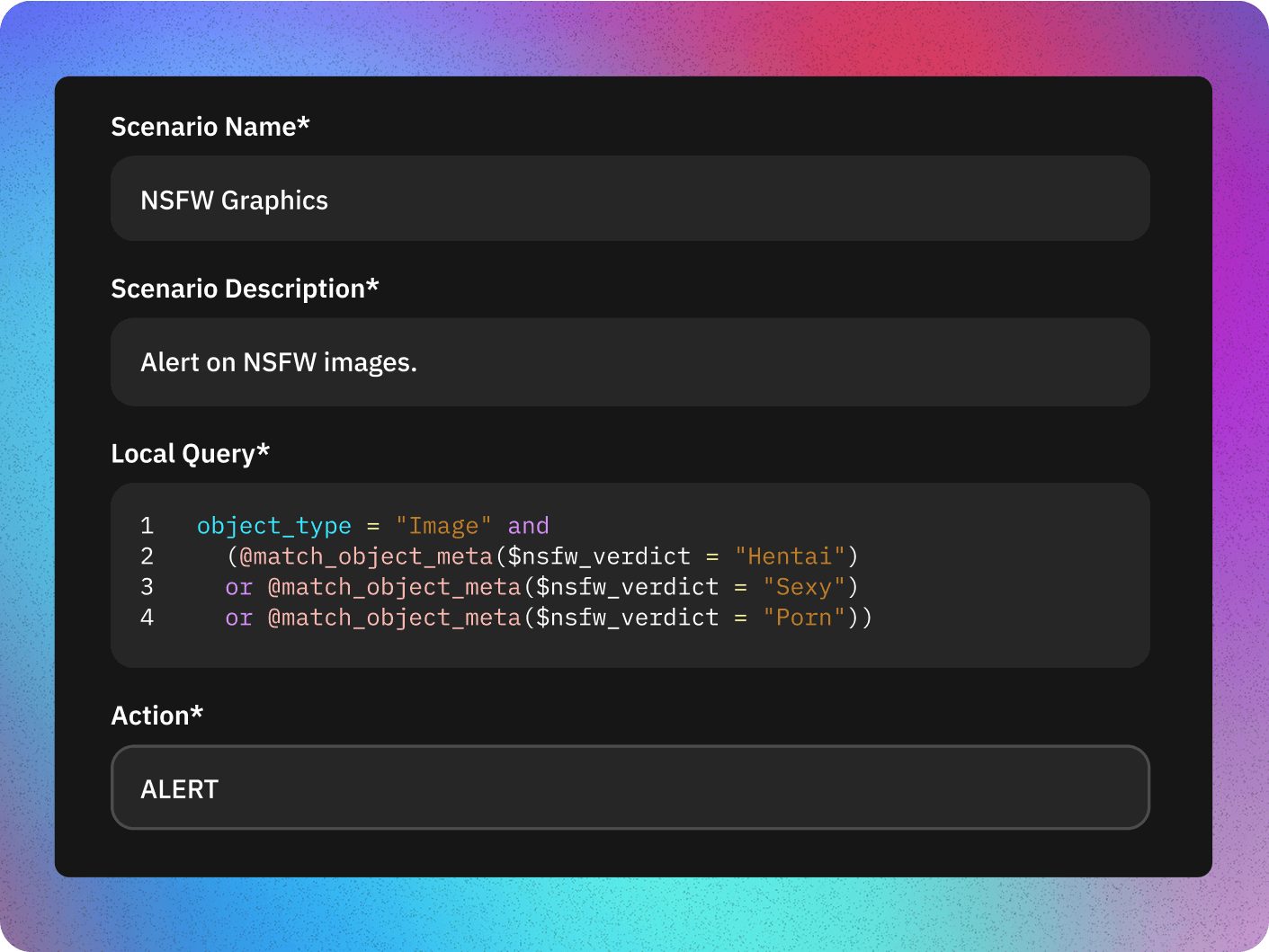Click the or keyword on line 3
This screenshot has width=1269, height=952.
pyautogui.click(x=238, y=586)
